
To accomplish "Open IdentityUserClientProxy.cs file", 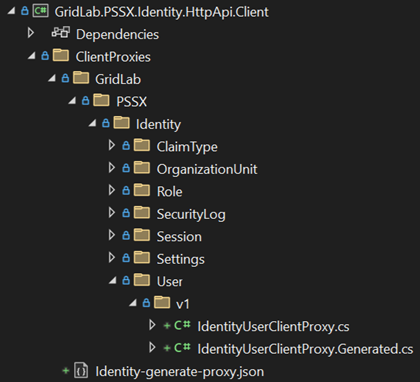I will 273,327.
